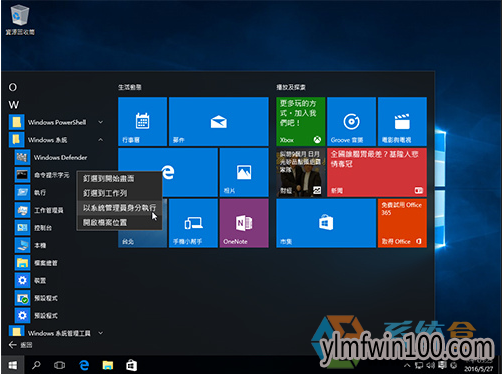Launch 命令提示字元 (Command Prompt) in app list
This screenshot has width=504, height=374.
43,175
